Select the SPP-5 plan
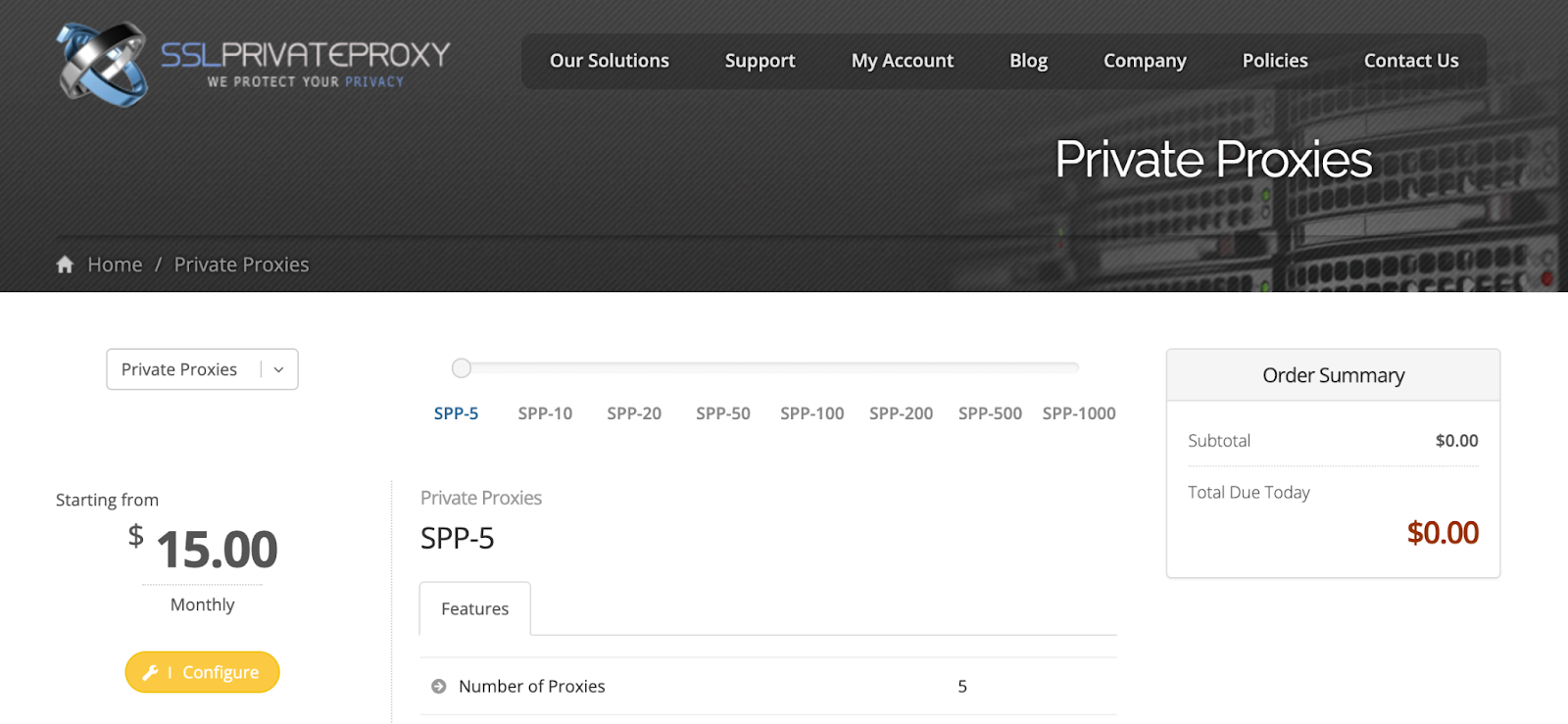Screen dimensions: 1568x724 (457, 413)
